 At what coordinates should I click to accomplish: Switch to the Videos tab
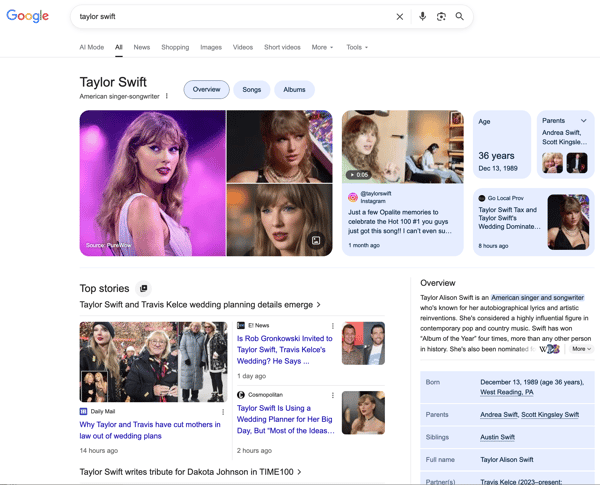(x=243, y=47)
